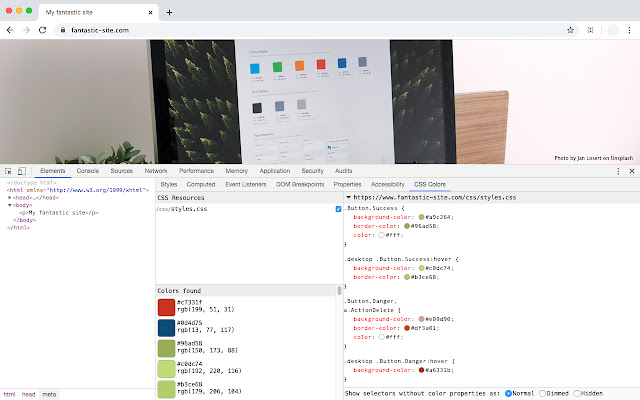Viewport: 640px width, 400px height.
Task: Switch to the Application tab
Action: [275, 171]
